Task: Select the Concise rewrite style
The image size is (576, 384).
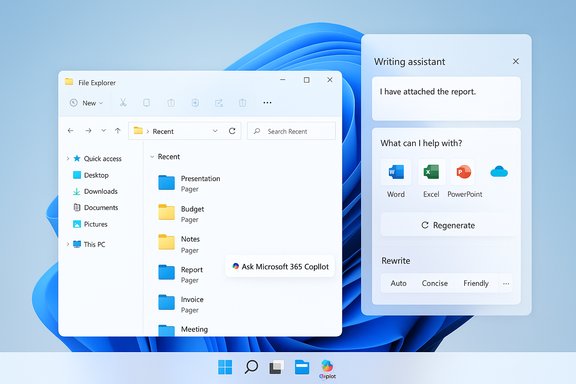Action: coord(435,283)
